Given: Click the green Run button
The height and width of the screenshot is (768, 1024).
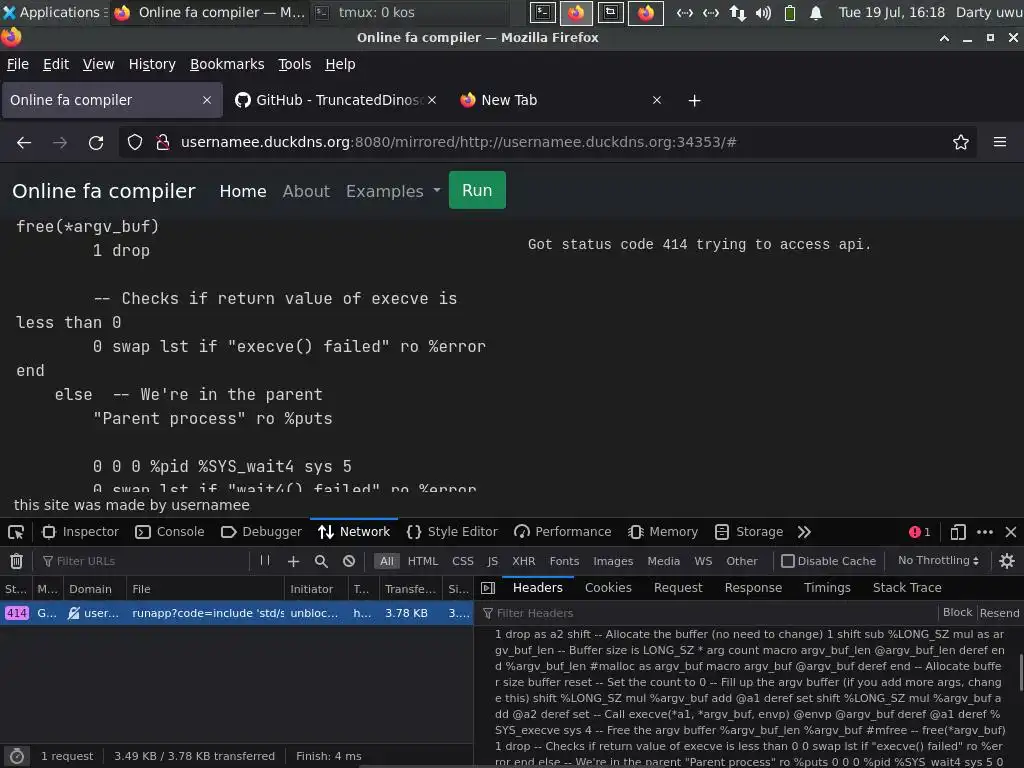Looking at the screenshot, I should point(477,190).
